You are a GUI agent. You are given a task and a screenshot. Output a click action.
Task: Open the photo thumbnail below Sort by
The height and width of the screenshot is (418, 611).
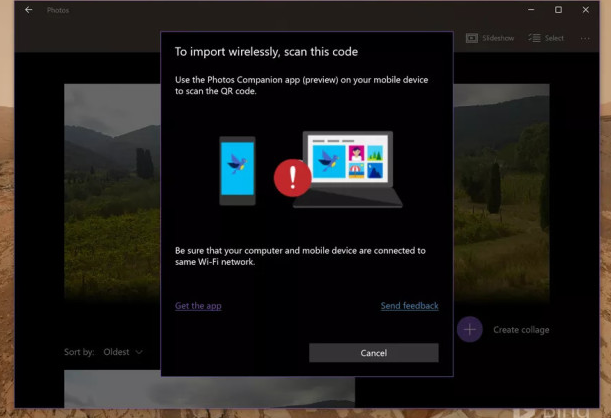point(112,388)
